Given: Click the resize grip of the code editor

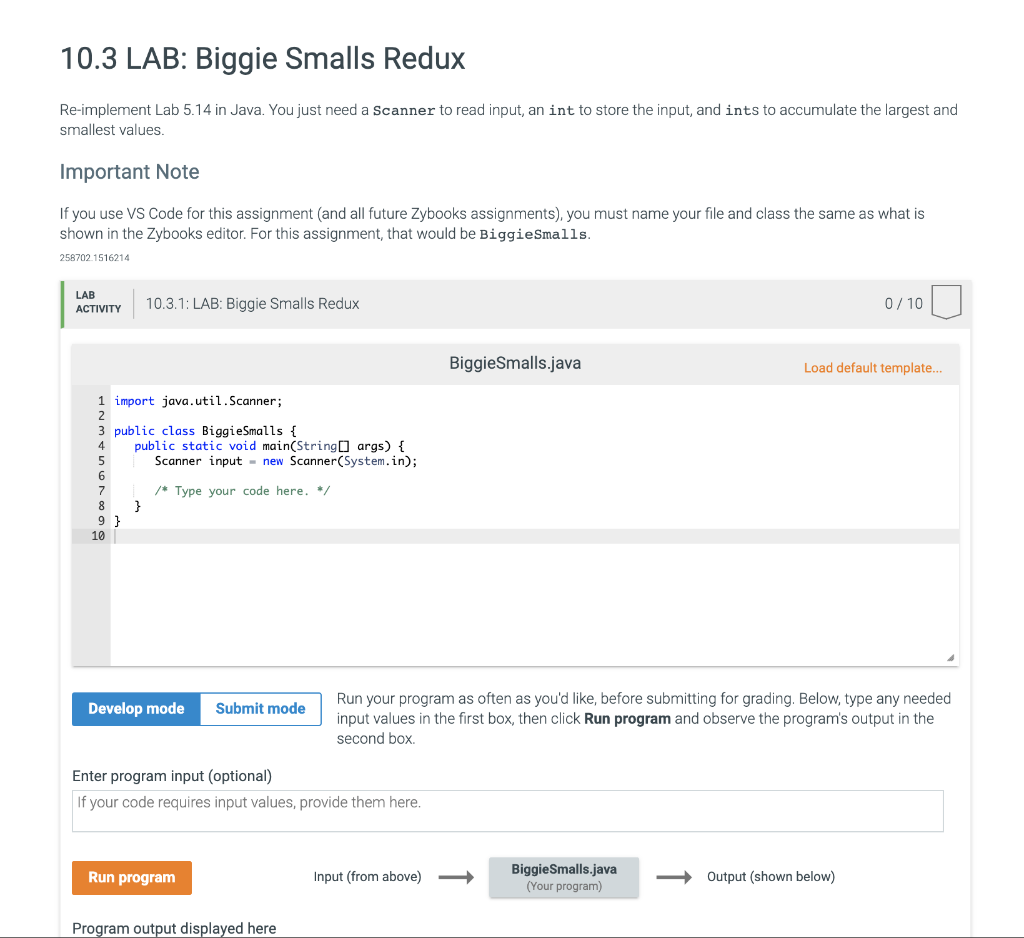Looking at the screenshot, I should (x=951, y=656).
